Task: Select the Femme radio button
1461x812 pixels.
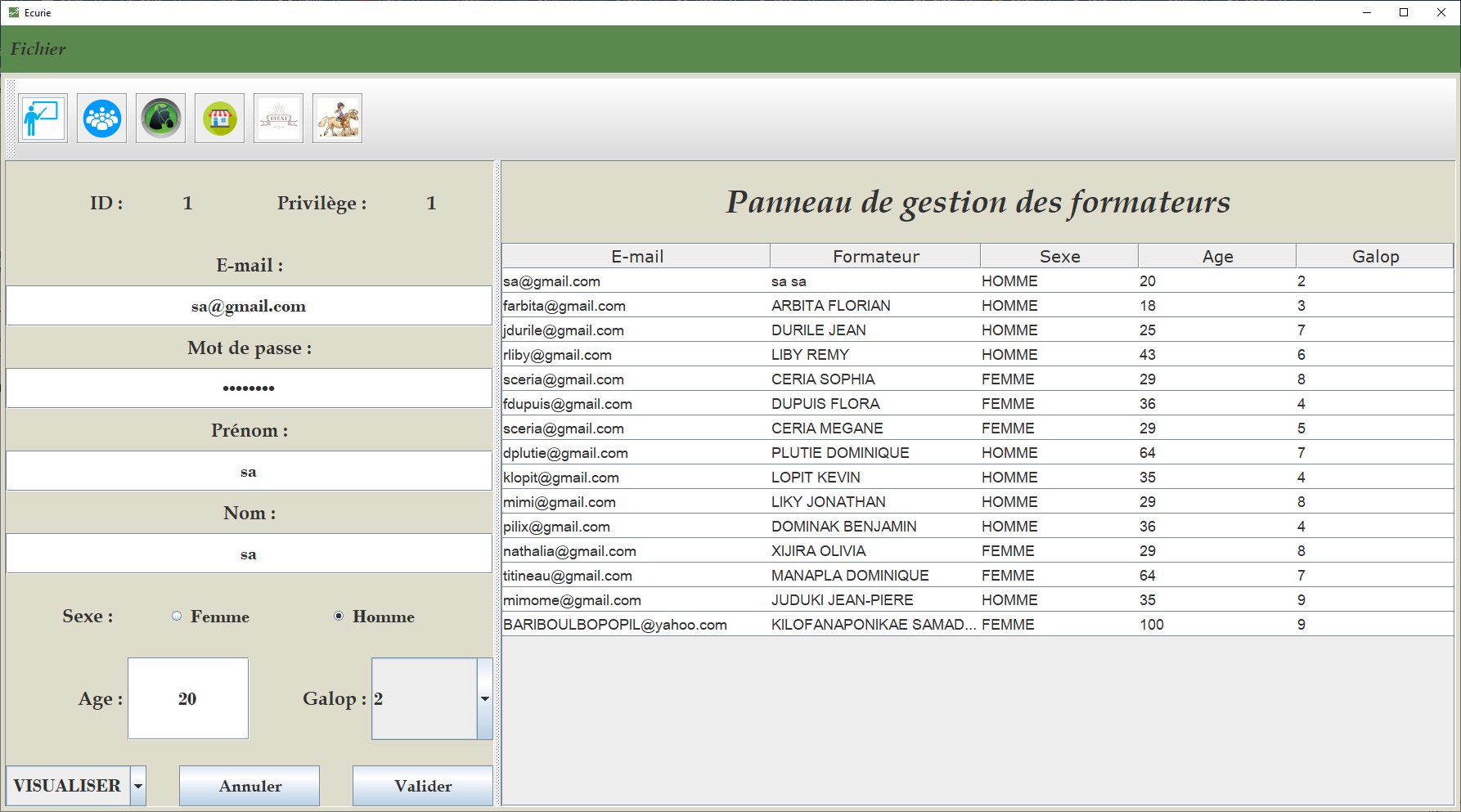Action: (177, 616)
